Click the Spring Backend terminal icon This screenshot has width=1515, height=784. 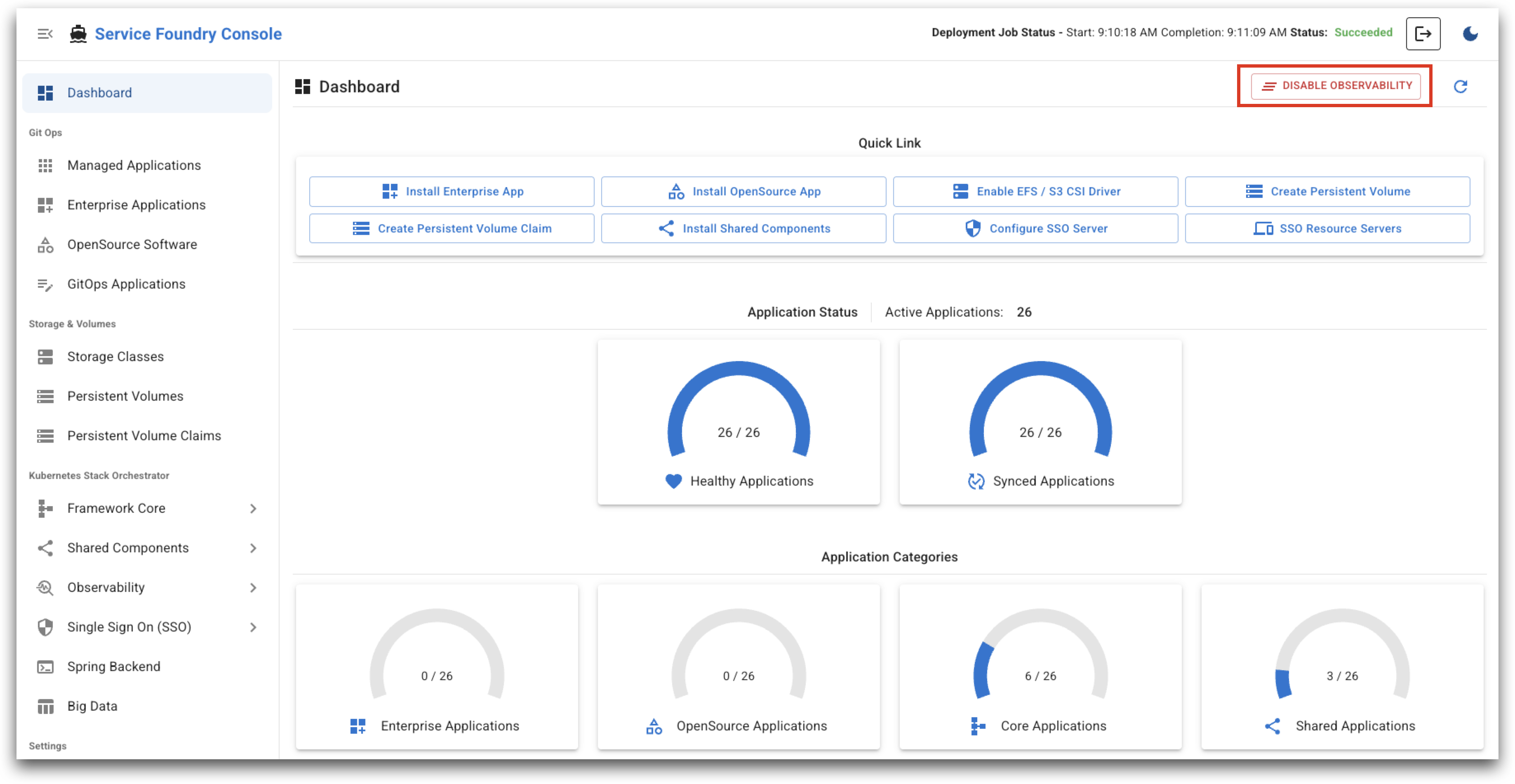point(45,667)
